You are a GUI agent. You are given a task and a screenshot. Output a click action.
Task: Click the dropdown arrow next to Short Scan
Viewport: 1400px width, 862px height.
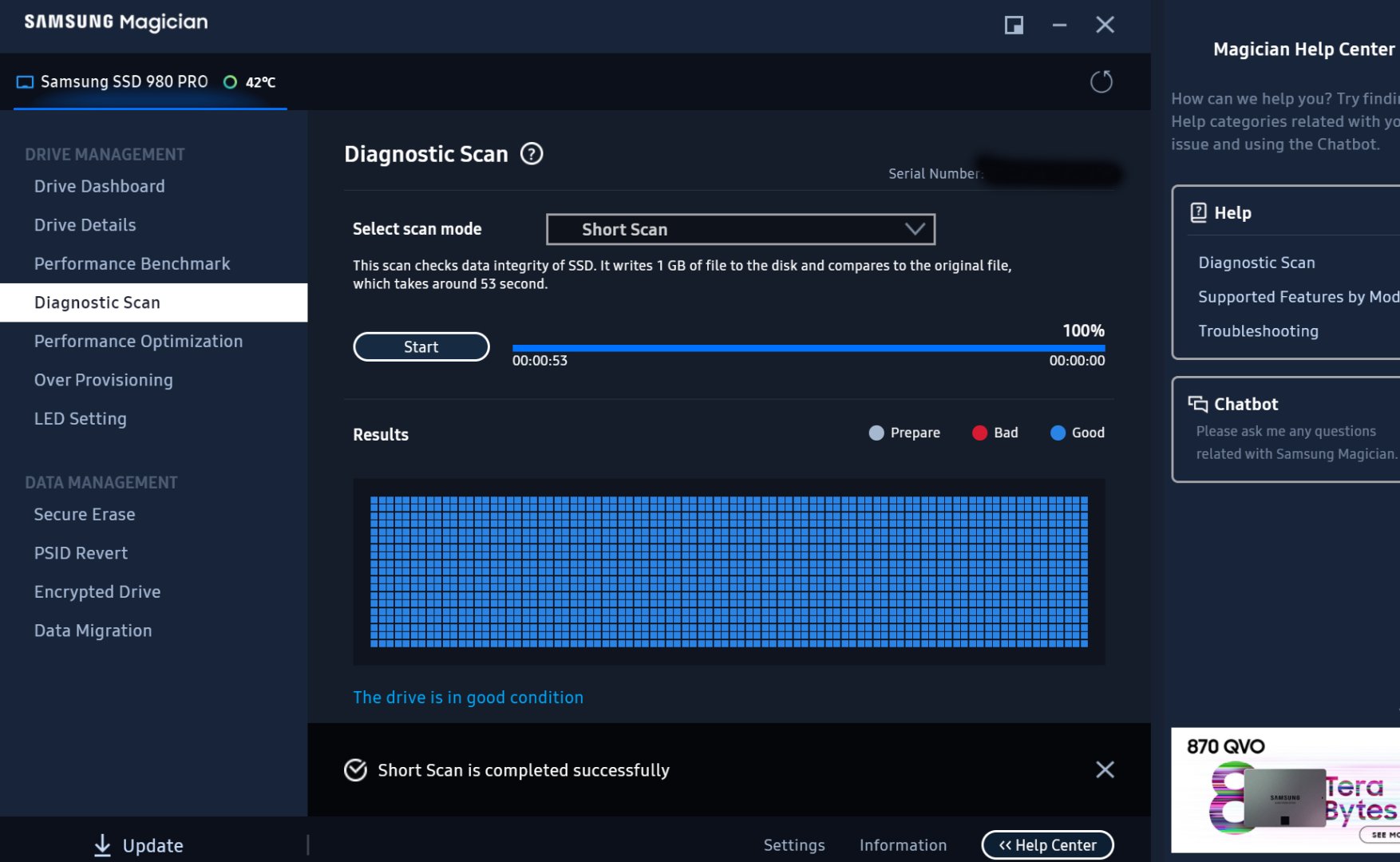pos(915,229)
